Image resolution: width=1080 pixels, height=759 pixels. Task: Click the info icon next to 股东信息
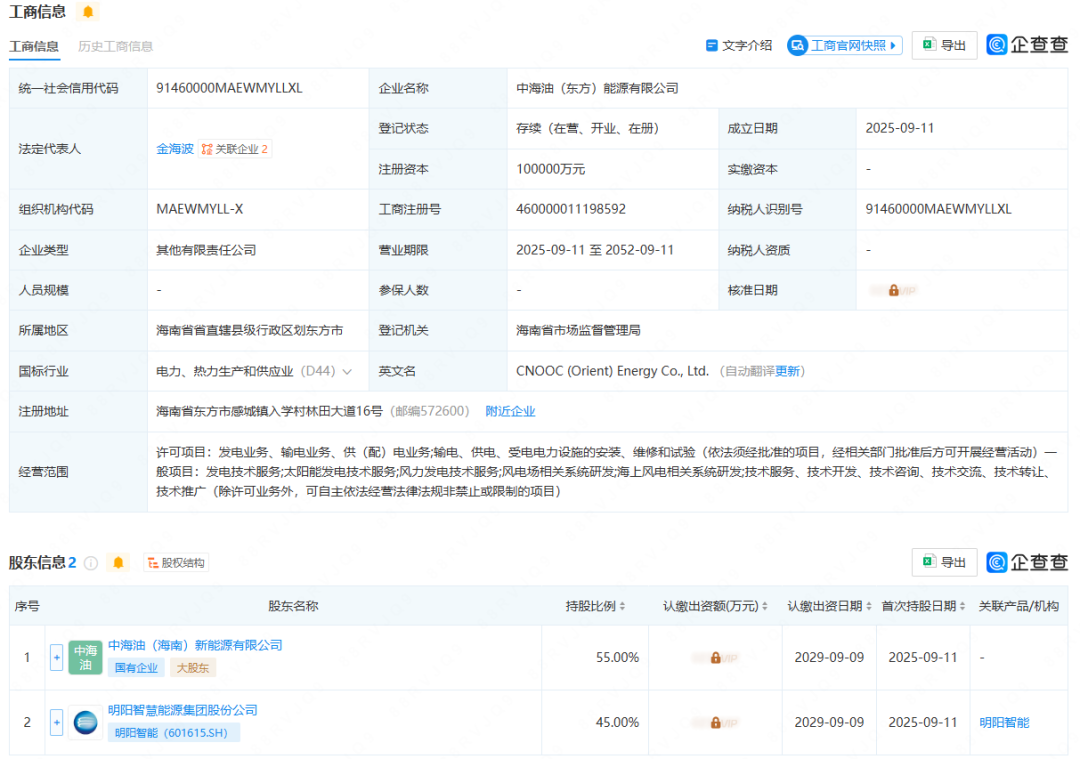[91, 563]
